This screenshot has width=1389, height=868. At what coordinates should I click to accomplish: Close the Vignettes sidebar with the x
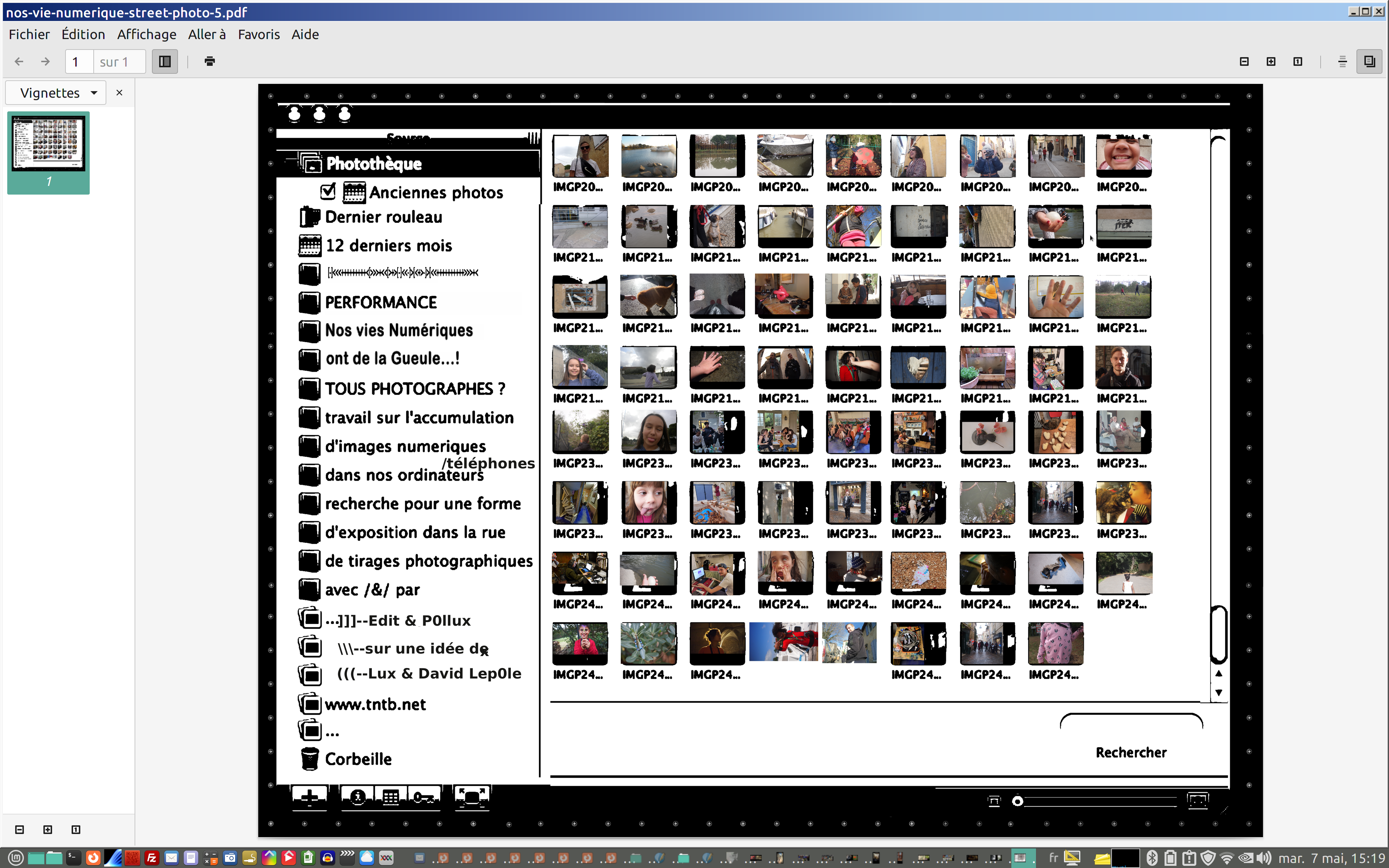pyautogui.click(x=119, y=93)
